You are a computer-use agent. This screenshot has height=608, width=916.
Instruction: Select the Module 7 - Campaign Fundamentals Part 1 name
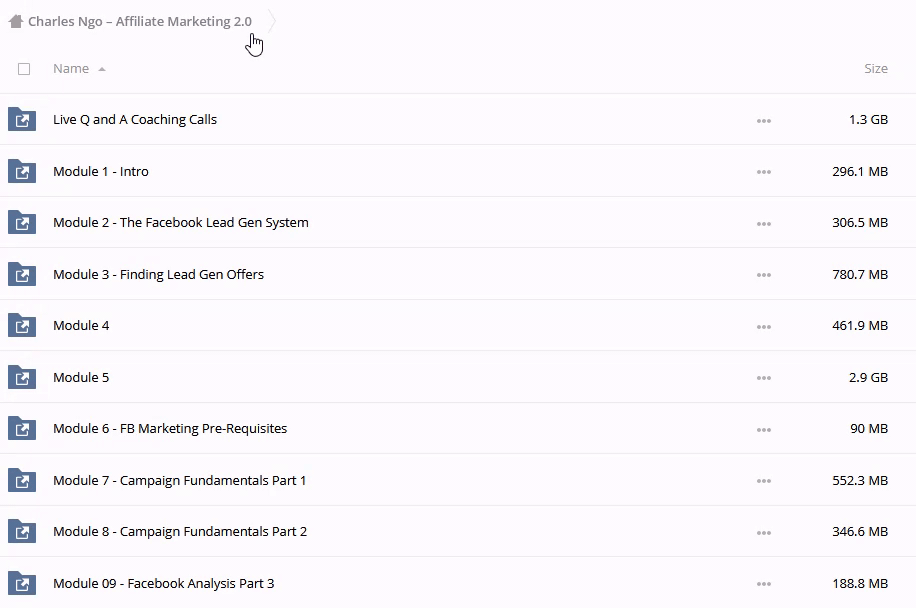[x=179, y=480]
